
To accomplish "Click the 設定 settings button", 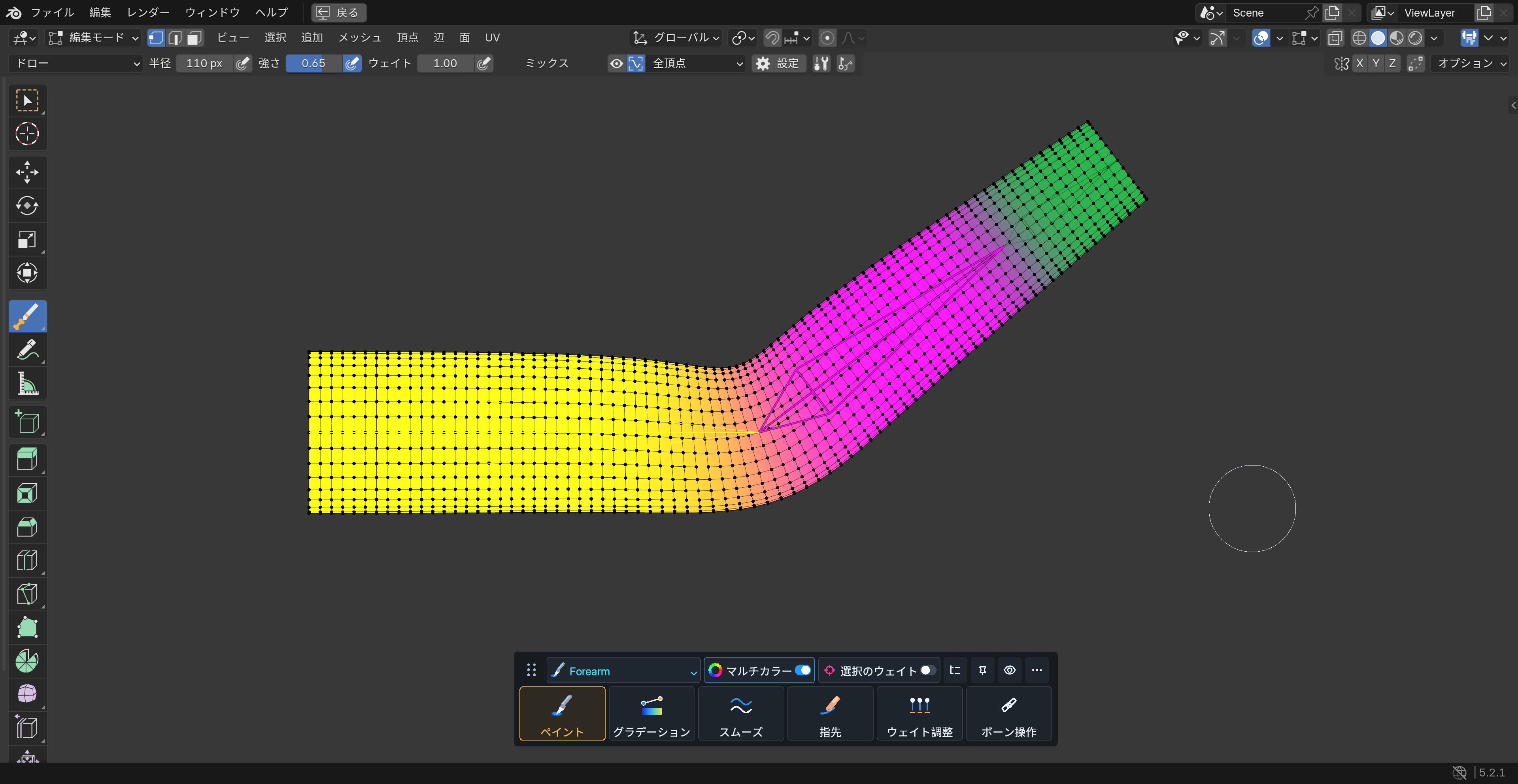I will coord(778,63).
